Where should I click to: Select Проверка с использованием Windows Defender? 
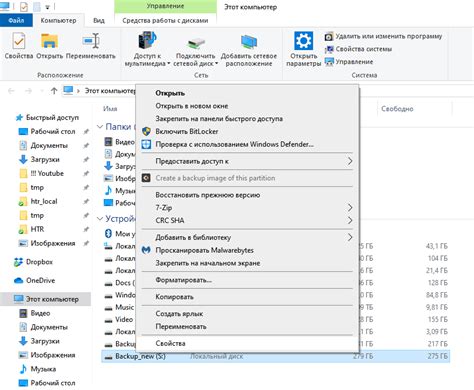pos(234,144)
